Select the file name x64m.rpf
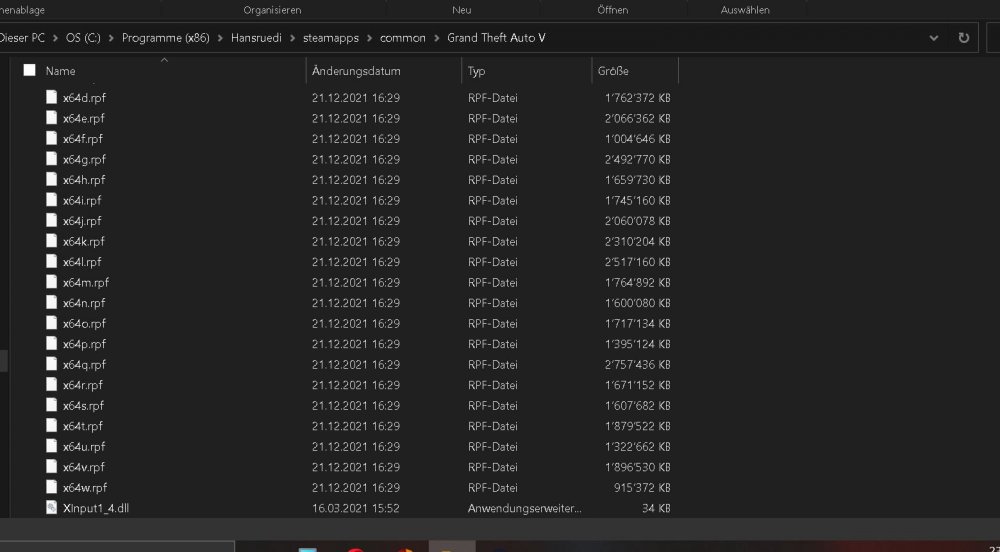Viewport: 1000px width, 552px height. click(x=86, y=282)
